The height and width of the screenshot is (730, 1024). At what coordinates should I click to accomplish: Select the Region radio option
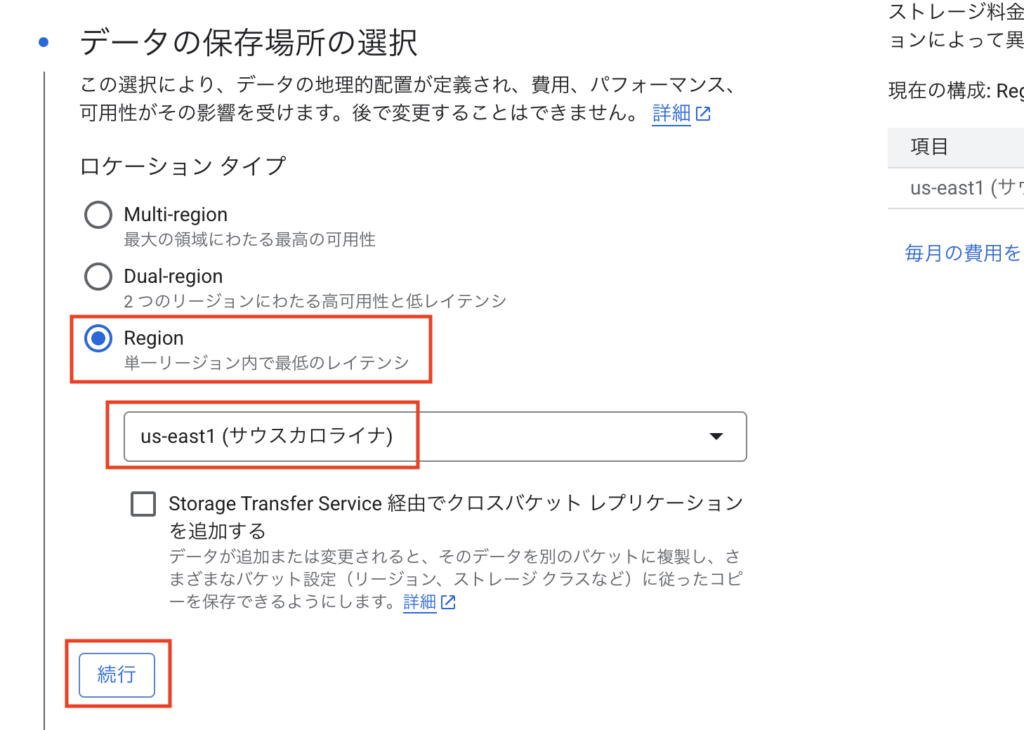(98, 339)
